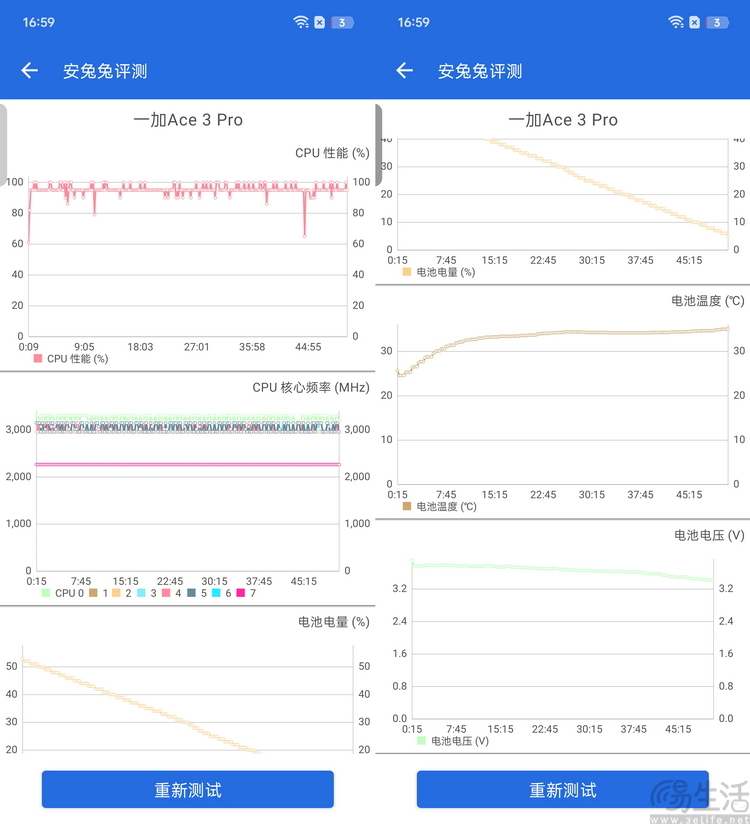Viewport: 750px width, 825px height.
Task: Tap the 安兔兔评测 title on the left screen
Action: point(105,71)
